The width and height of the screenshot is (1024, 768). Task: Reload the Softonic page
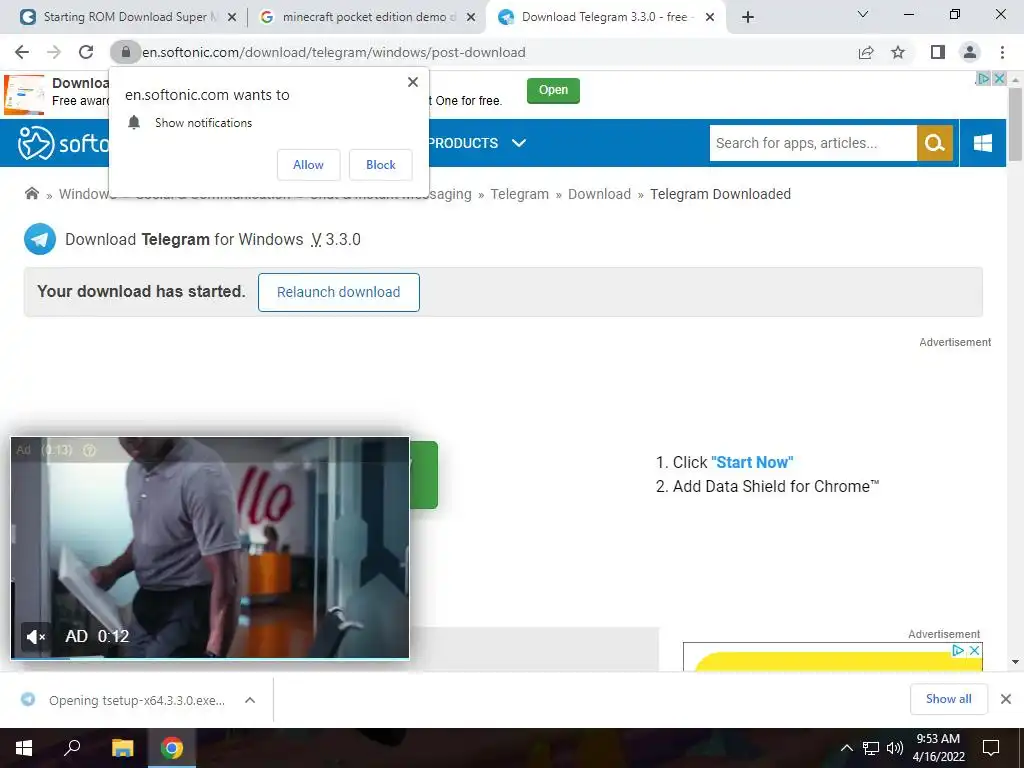86,52
